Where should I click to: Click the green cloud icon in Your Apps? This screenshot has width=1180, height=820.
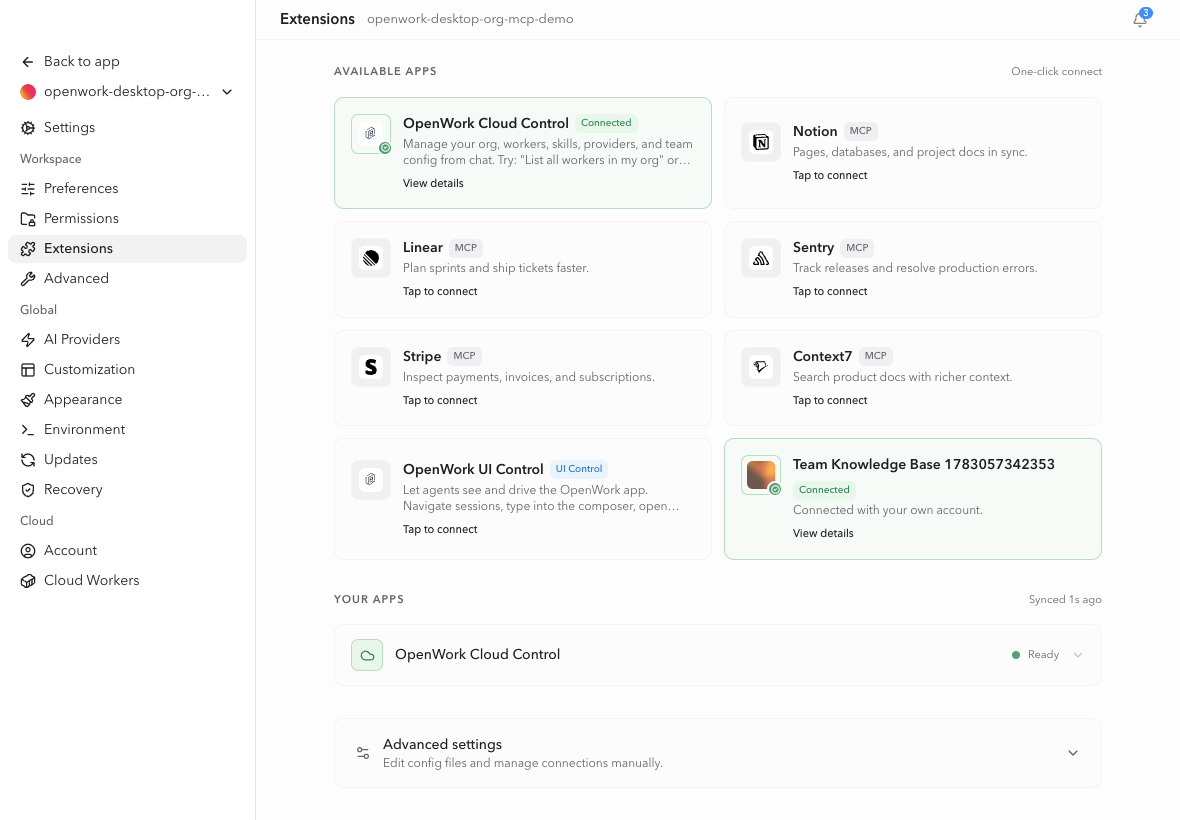coord(367,655)
